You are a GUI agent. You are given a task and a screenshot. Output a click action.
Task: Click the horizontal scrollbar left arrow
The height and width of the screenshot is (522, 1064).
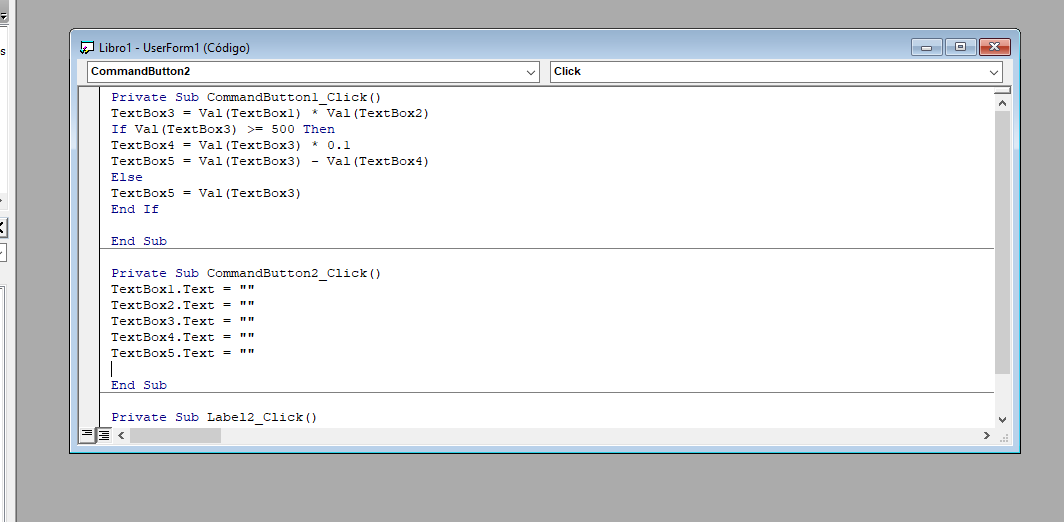121,435
